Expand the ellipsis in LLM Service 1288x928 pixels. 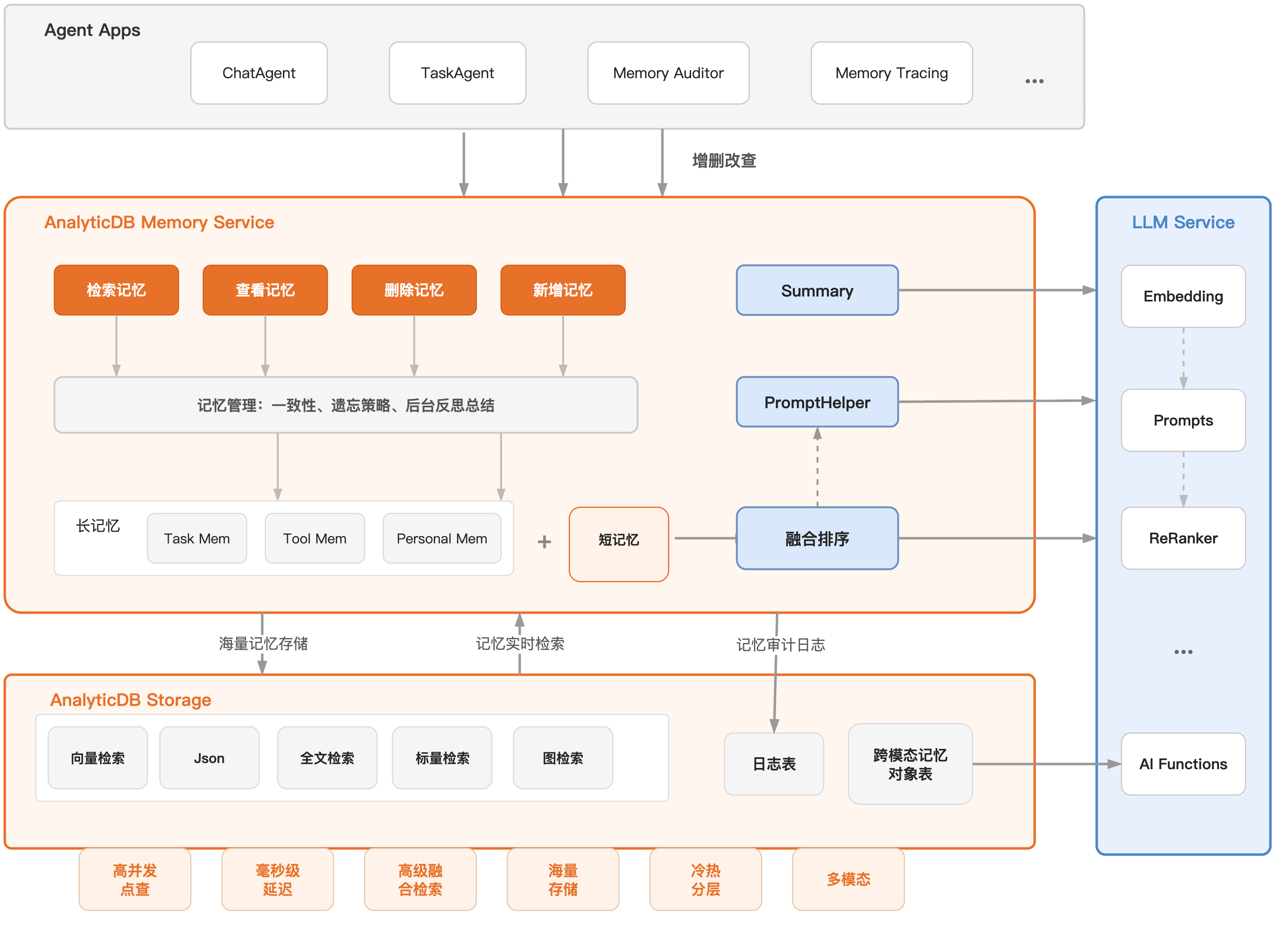pos(1183,651)
